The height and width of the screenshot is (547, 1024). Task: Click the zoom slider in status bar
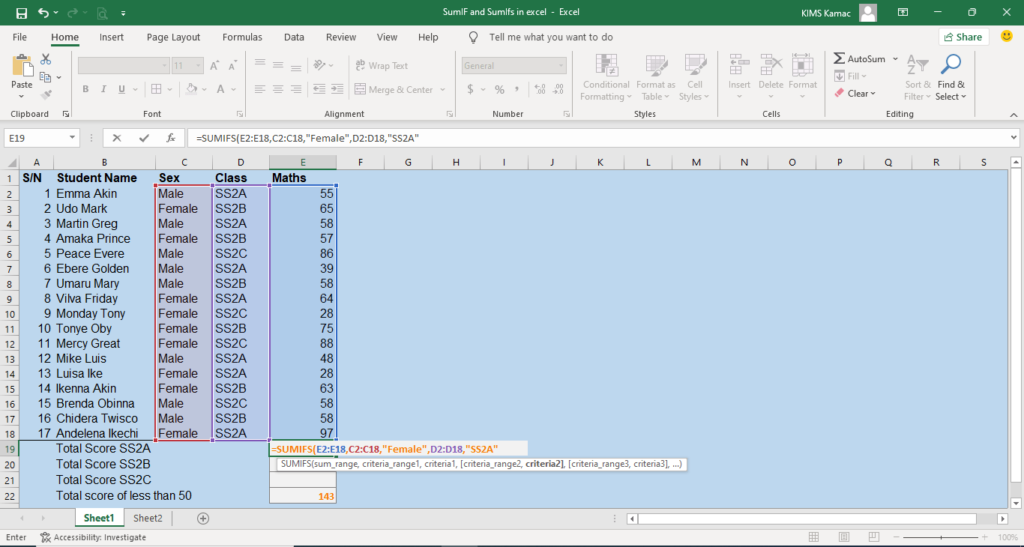coord(941,537)
